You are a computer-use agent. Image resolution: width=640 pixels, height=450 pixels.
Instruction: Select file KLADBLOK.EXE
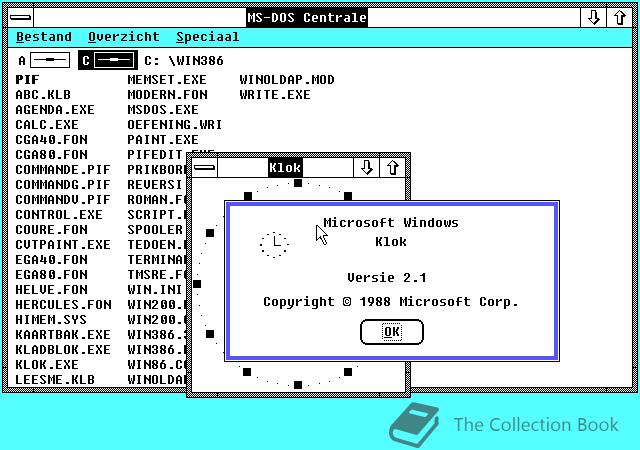coord(63,350)
